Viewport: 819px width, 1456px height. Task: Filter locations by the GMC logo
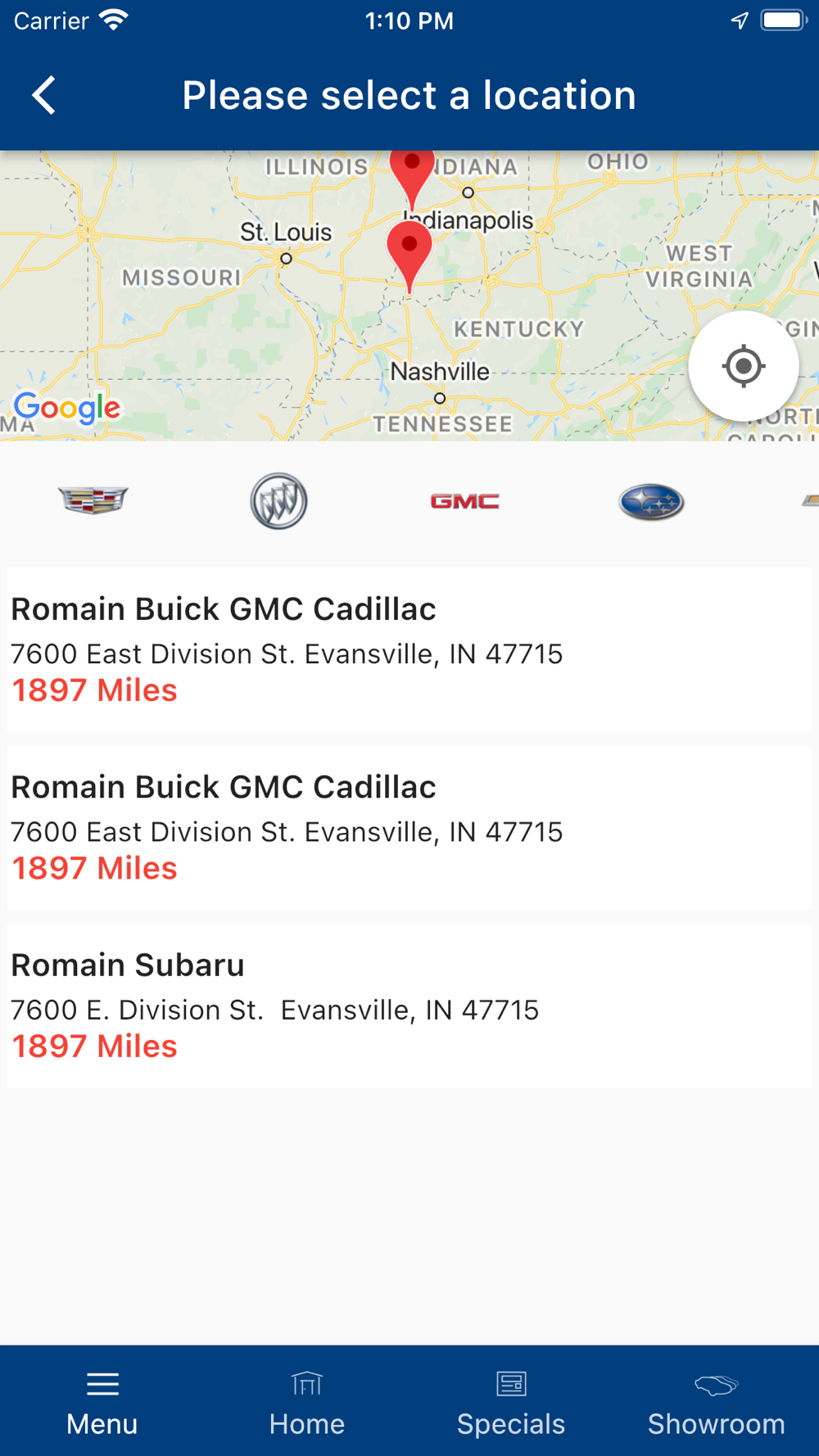click(x=464, y=501)
